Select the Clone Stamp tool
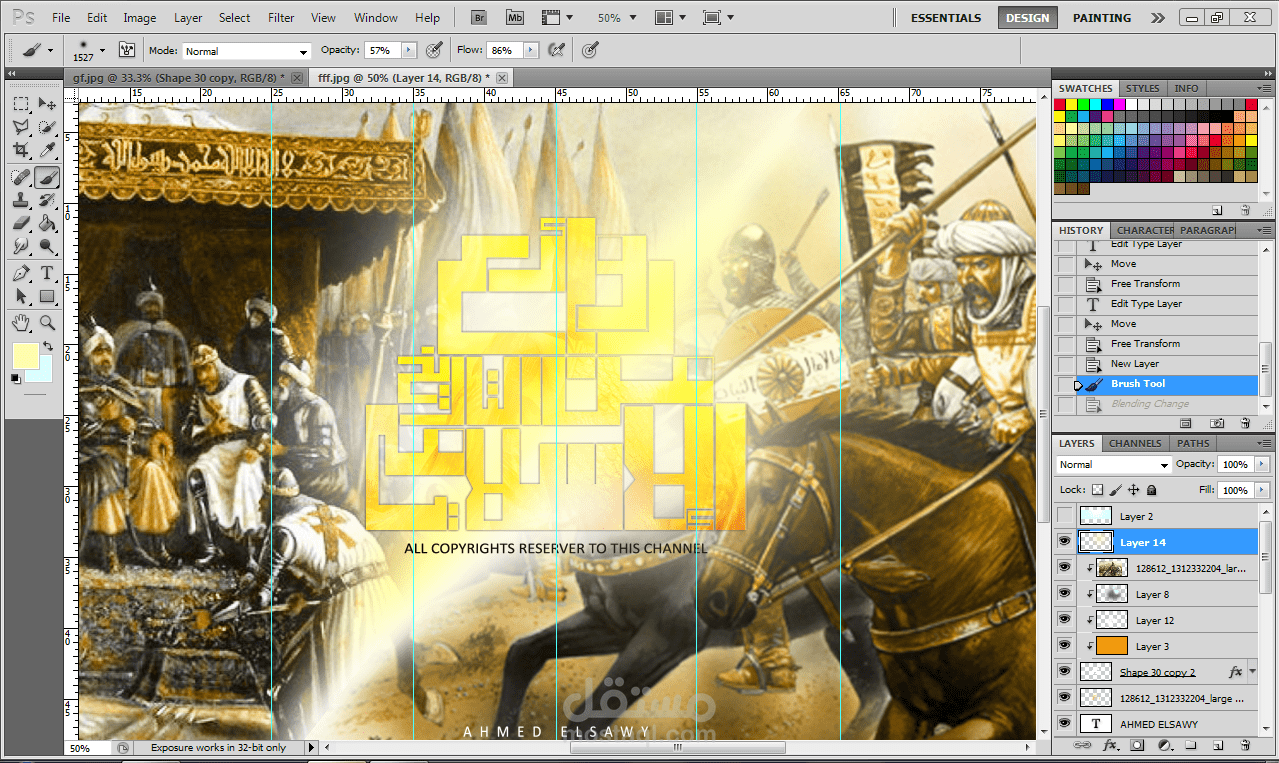The image size is (1279, 763). coord(21,200)
